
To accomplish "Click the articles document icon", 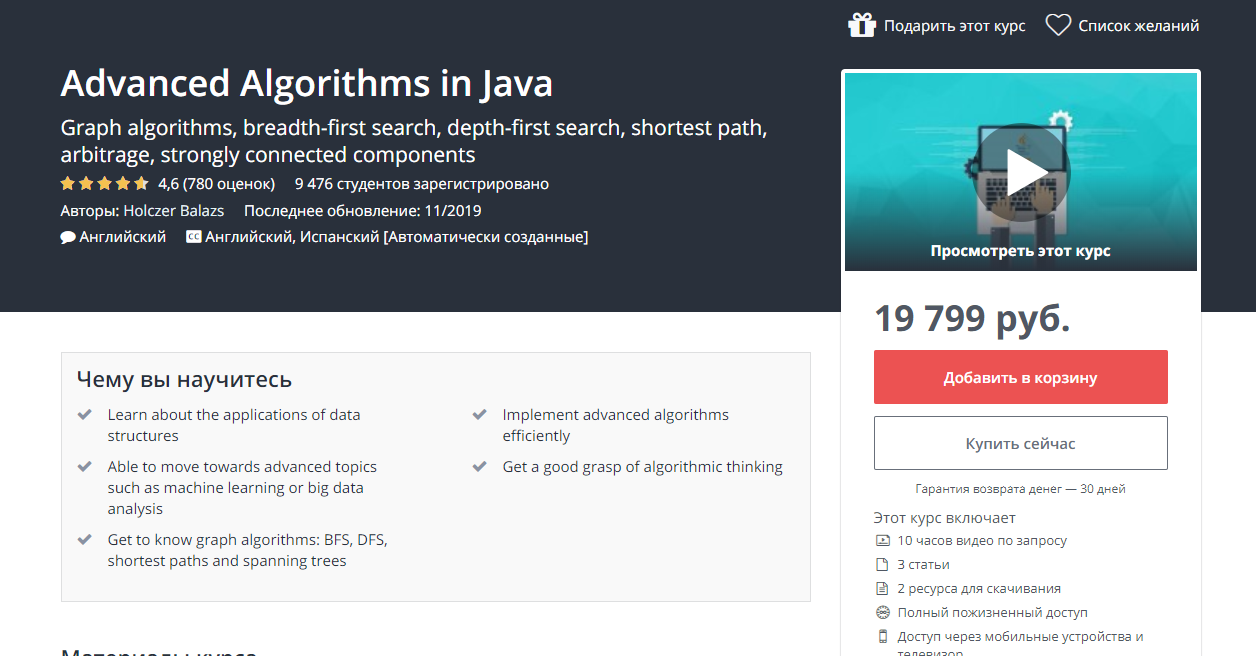I will pos(882,565).
